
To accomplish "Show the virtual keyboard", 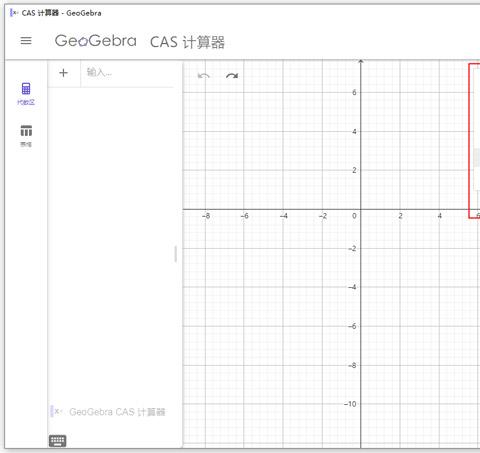I will point(58,441).
